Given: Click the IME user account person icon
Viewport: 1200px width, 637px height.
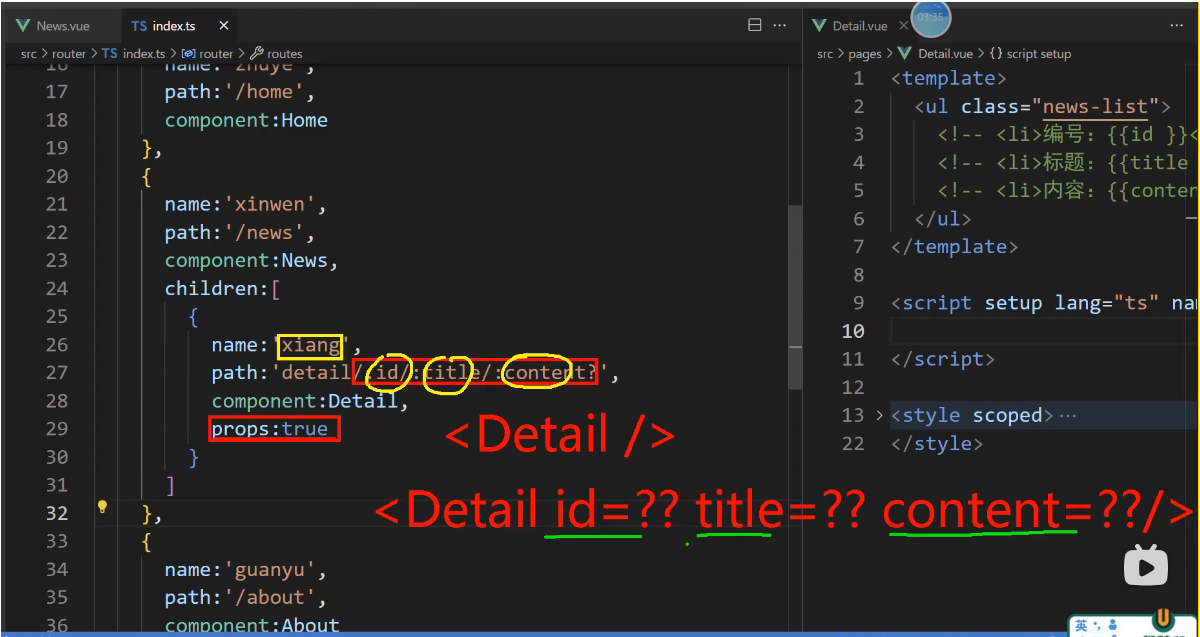Looking at the screenshot, I should (x=1112, y=627).
